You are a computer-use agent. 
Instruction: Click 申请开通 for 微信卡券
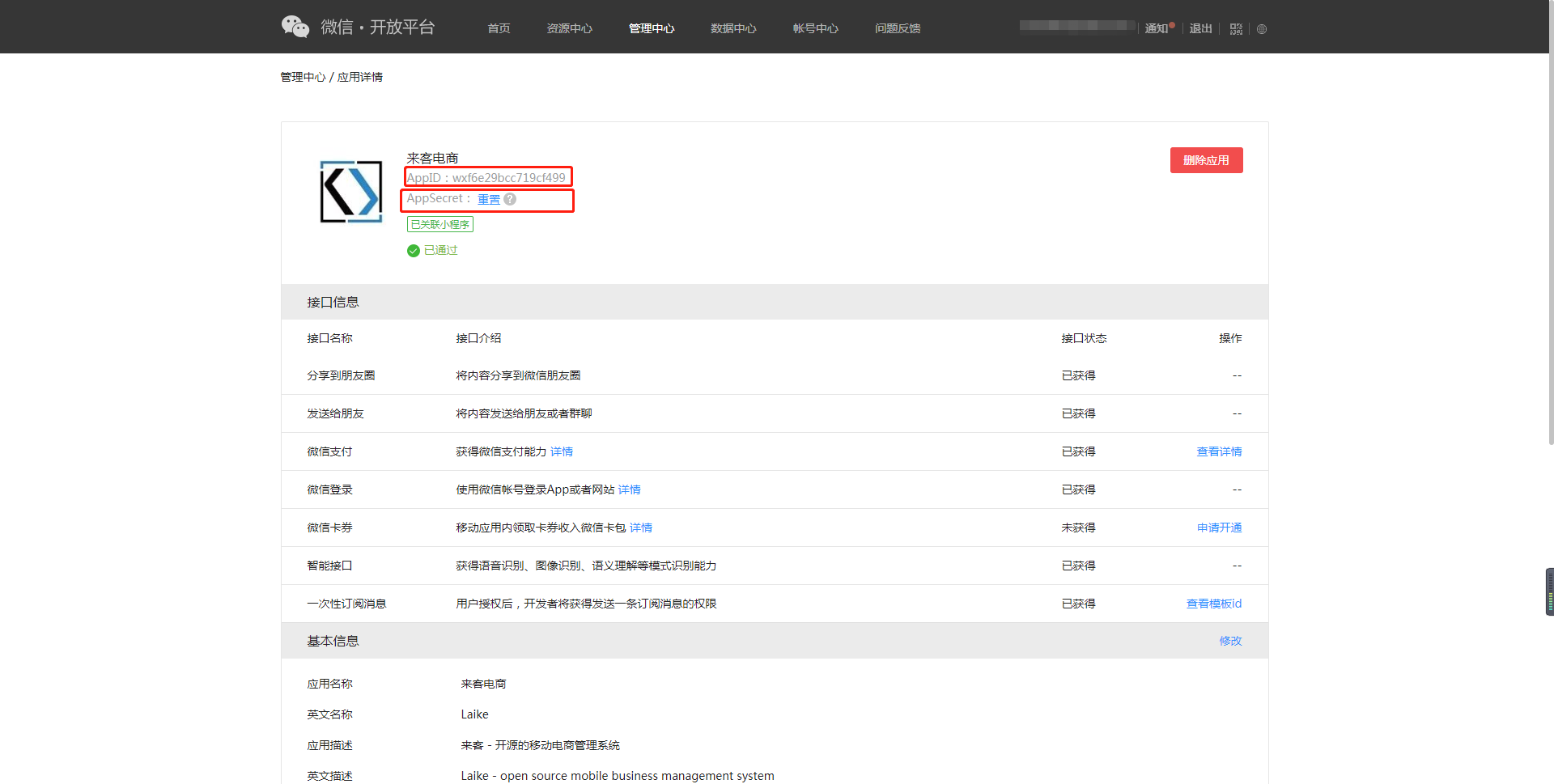point(1219,528)
